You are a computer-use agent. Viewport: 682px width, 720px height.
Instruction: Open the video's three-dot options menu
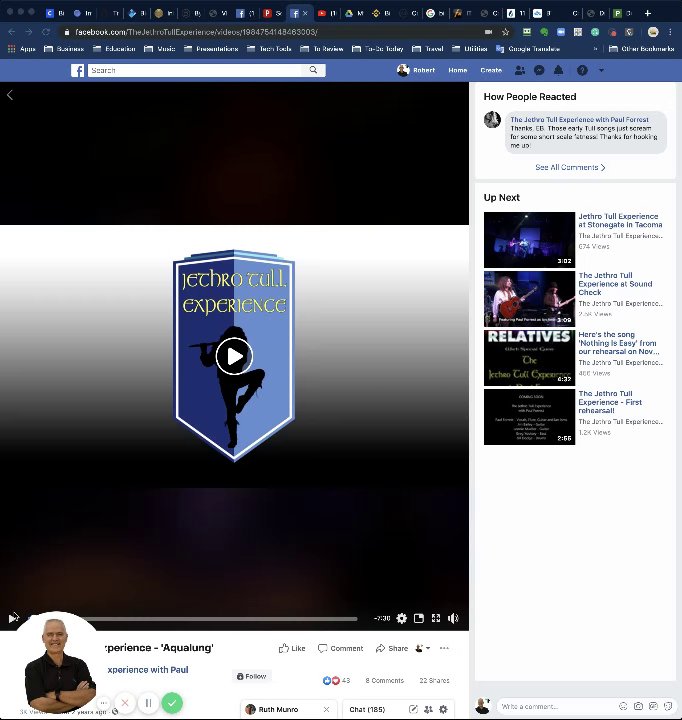(444, 648)
